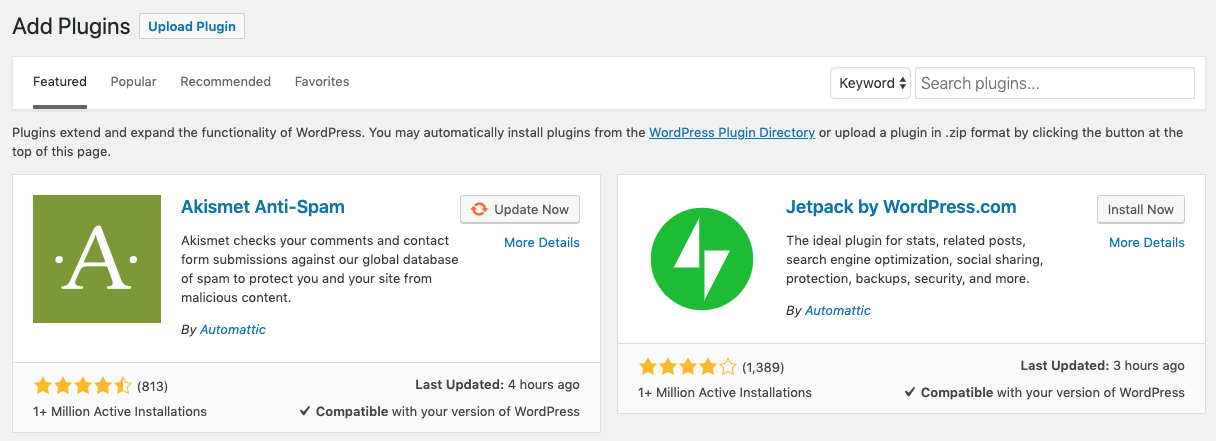Screen dimensions: 1216x441
Task: Open the Favorites tab
Action: coord(322,82)
